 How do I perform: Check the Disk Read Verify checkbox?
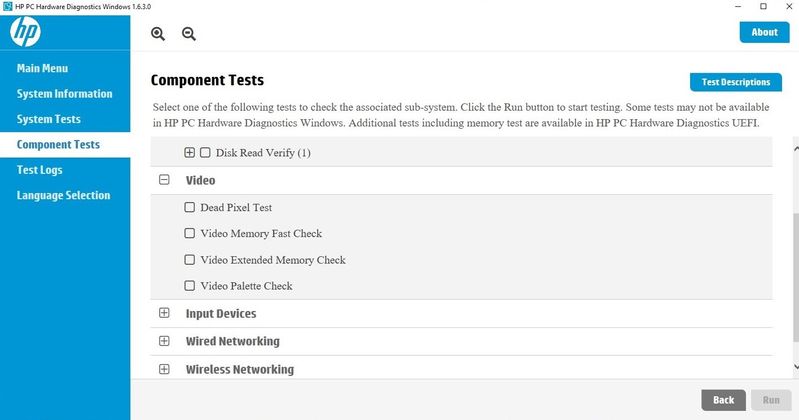pyautogui.click(x=205, y=152)
